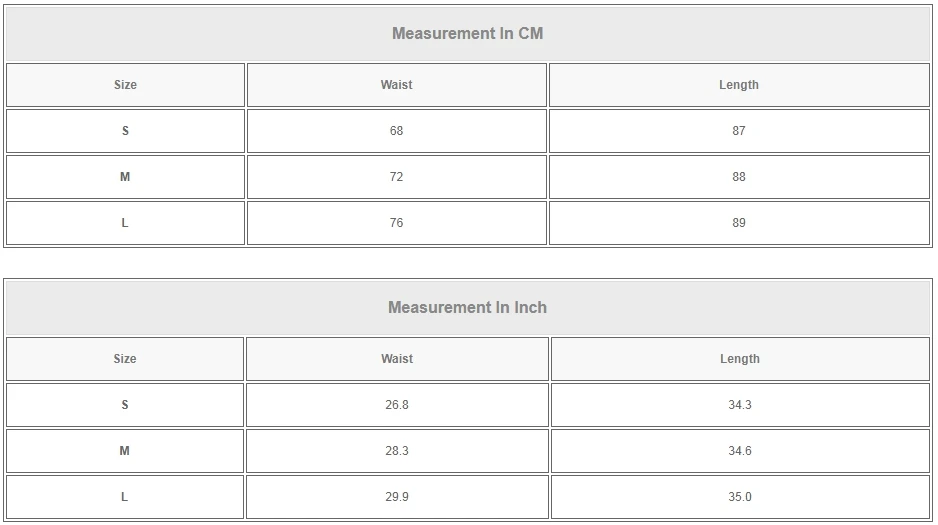
Task: Select the Waist column header in Inch table
Action: [397, 359]
